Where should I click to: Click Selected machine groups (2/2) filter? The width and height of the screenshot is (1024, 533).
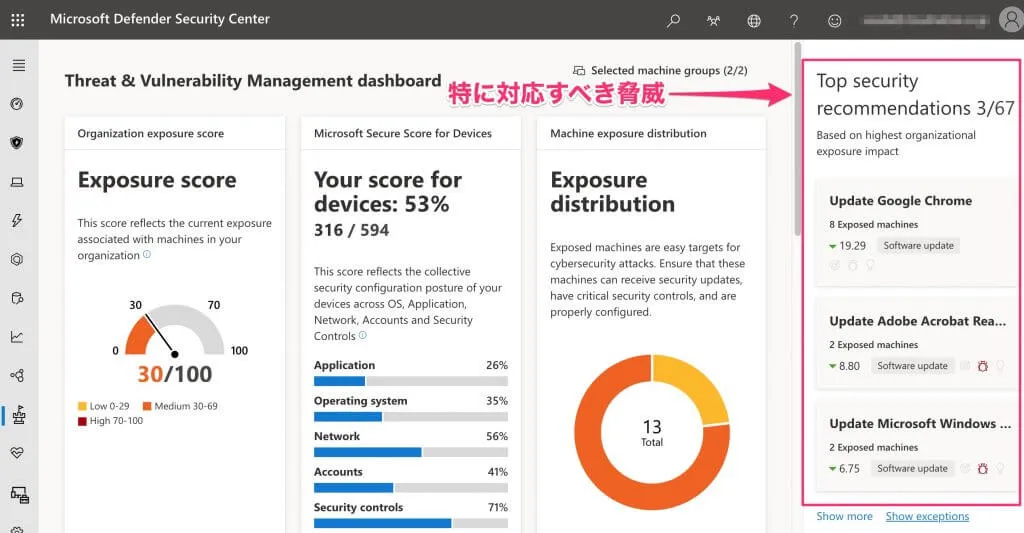[x=660, y=71]
